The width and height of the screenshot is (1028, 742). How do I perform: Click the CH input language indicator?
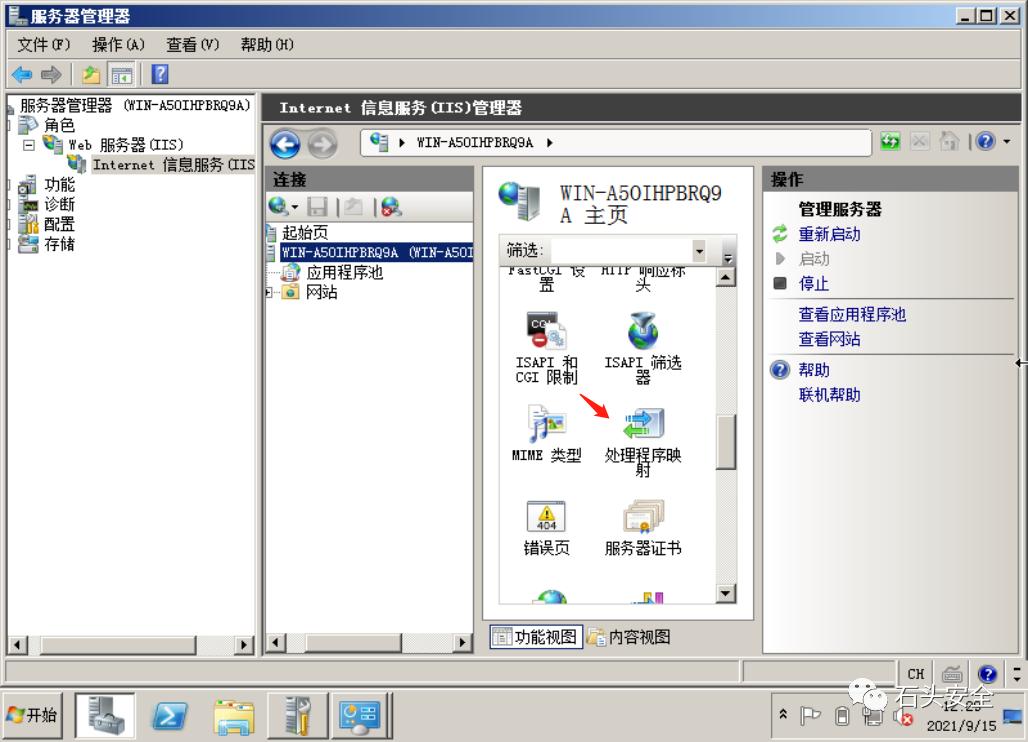click(x=915, y=674)
